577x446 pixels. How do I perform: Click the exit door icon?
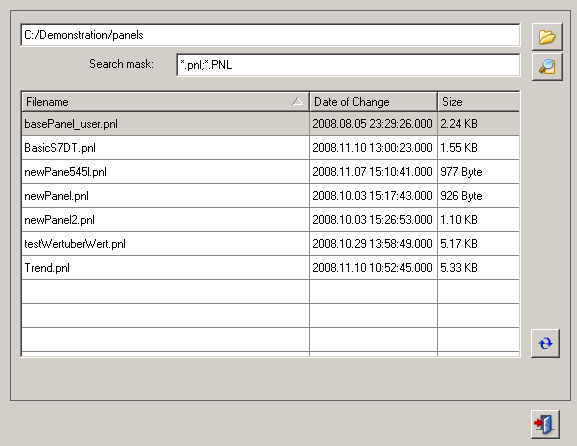545,424
